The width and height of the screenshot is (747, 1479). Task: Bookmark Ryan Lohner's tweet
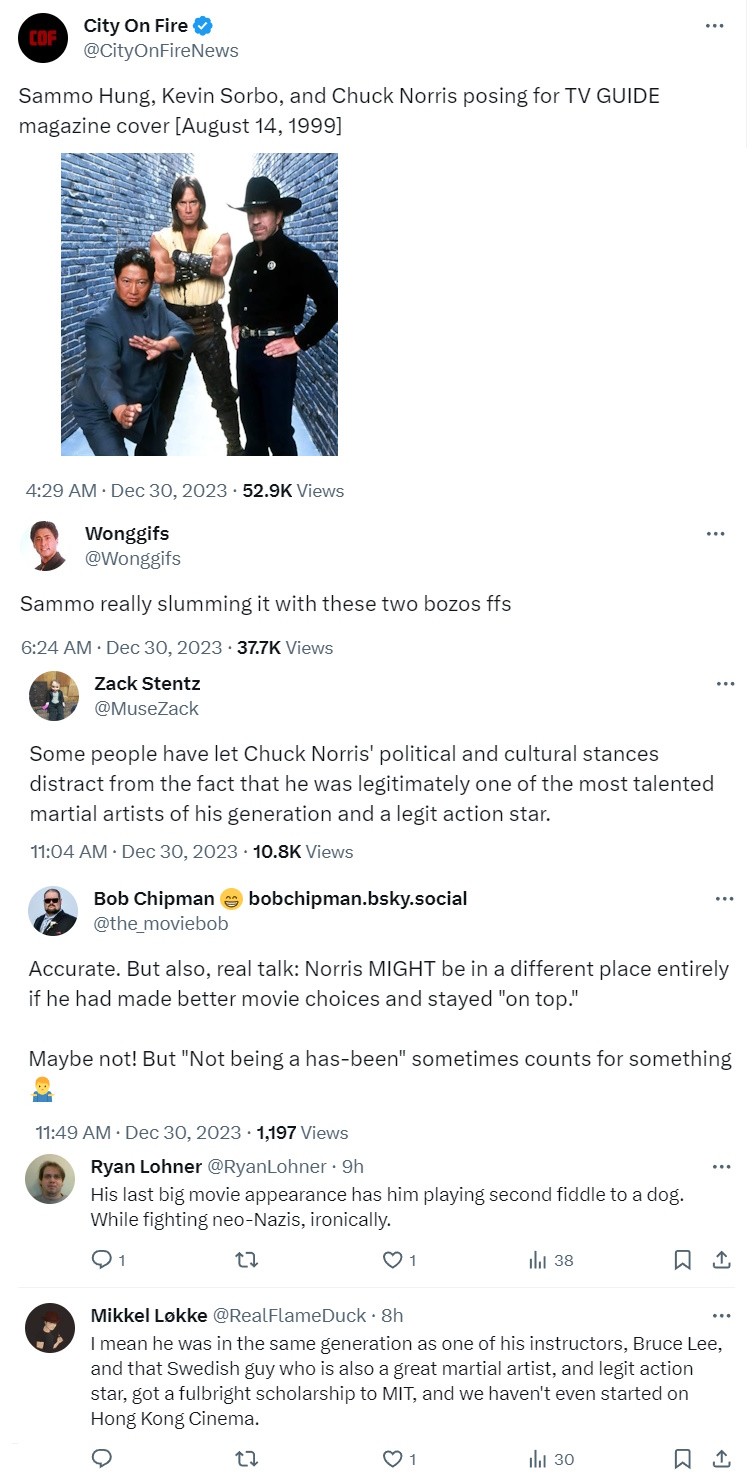click(682, 1260)
